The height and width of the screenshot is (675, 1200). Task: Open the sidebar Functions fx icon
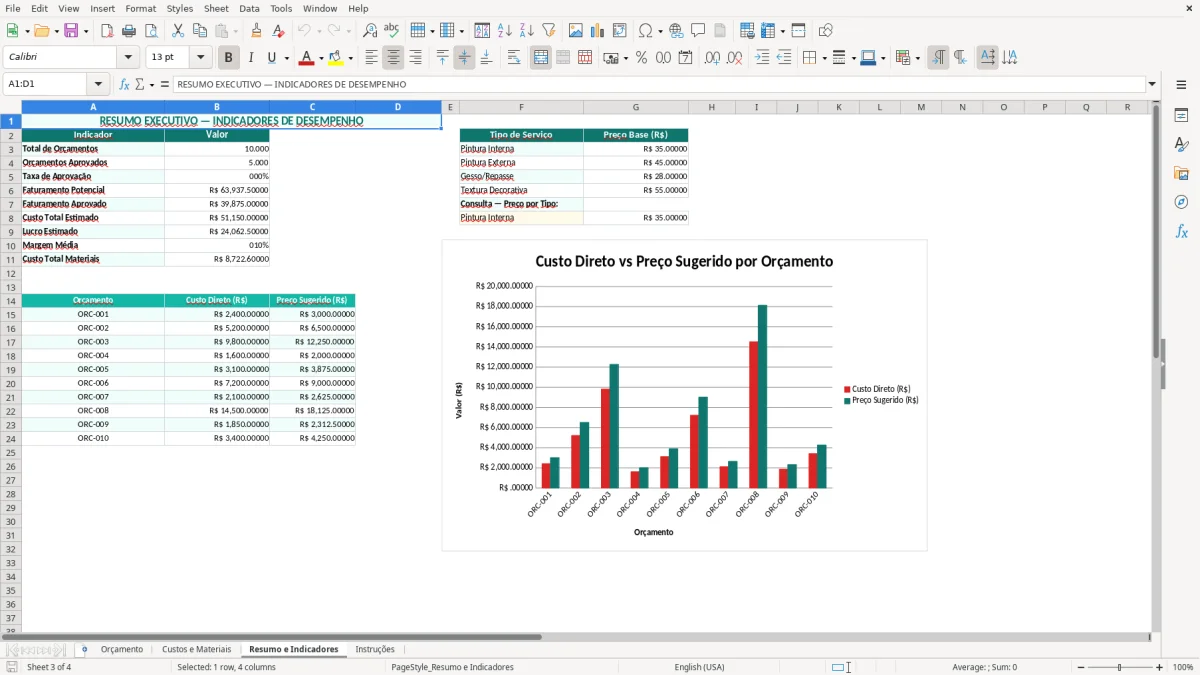tap(1181, 231)
